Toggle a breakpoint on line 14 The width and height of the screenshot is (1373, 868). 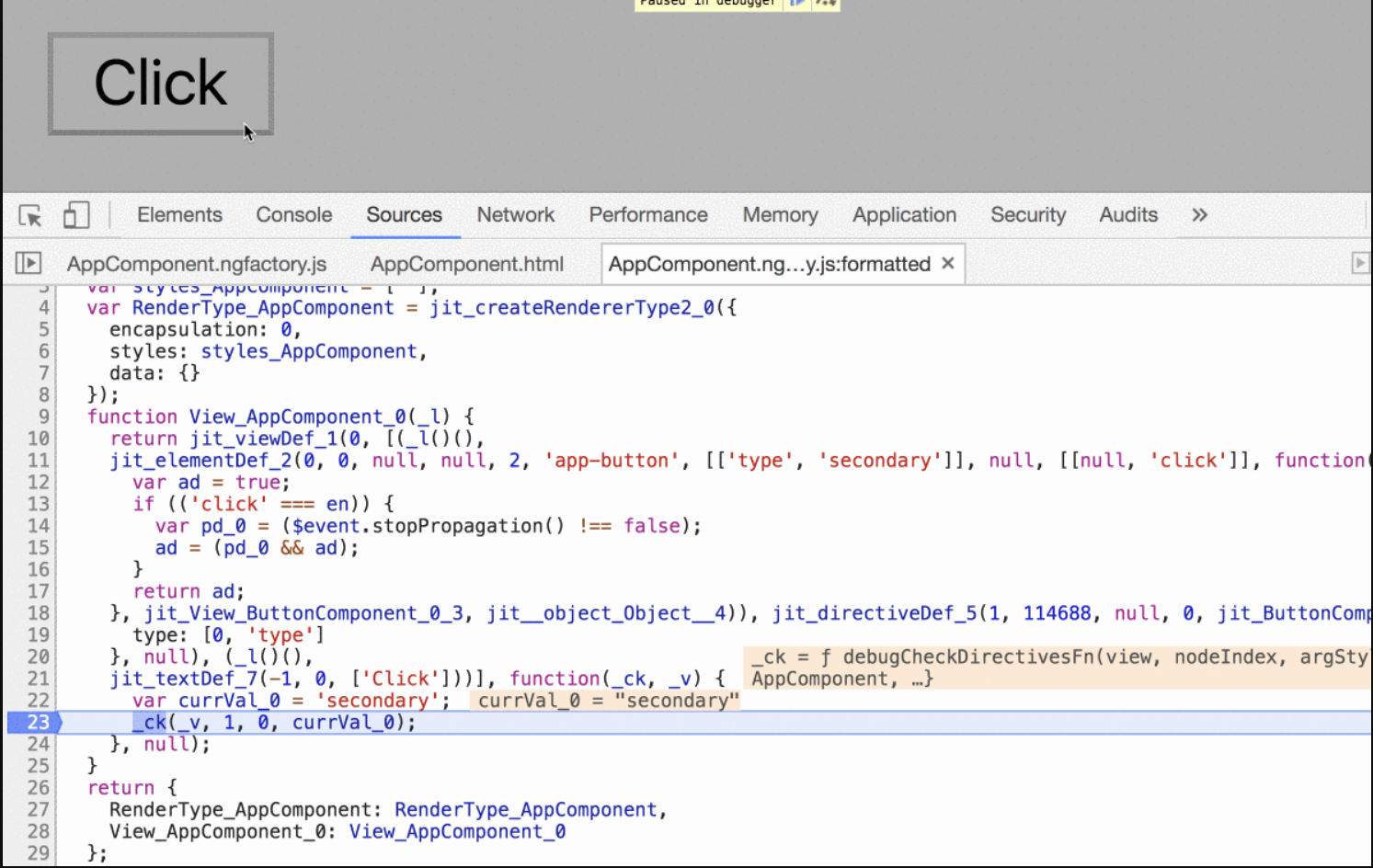(38, 526)
